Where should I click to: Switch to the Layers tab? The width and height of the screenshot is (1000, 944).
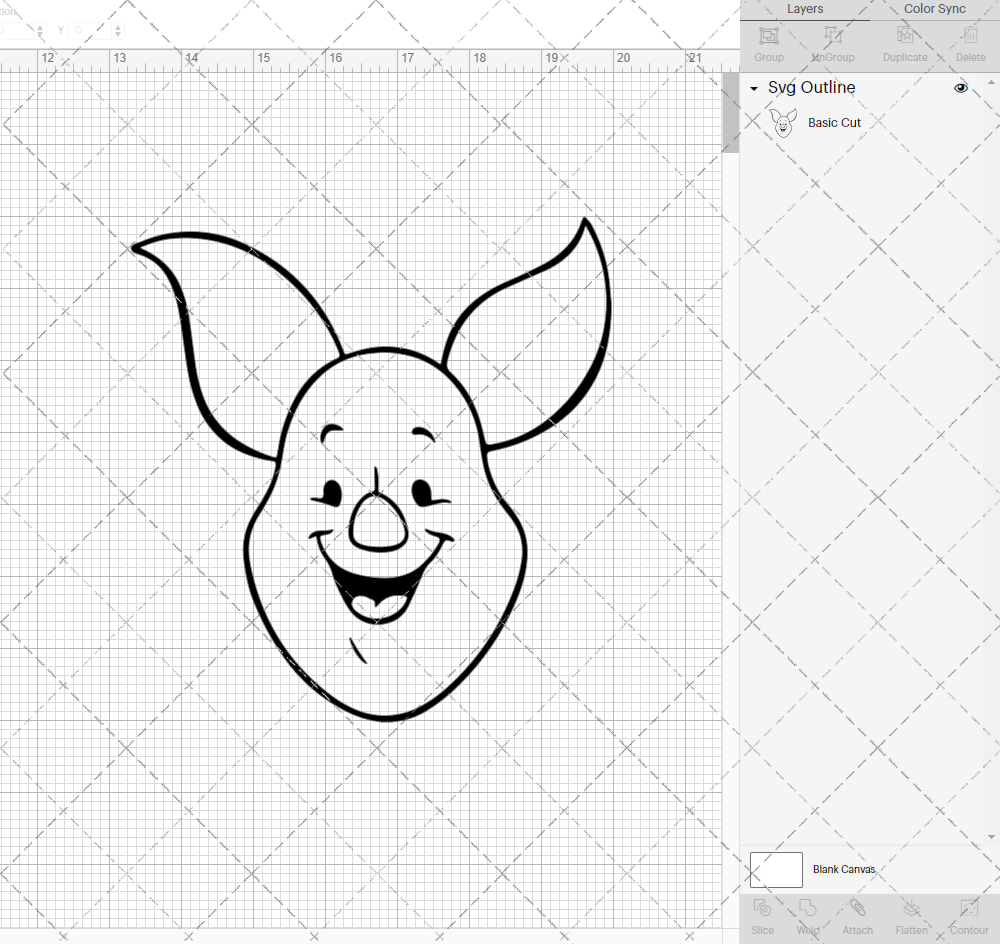coord(805,9)
